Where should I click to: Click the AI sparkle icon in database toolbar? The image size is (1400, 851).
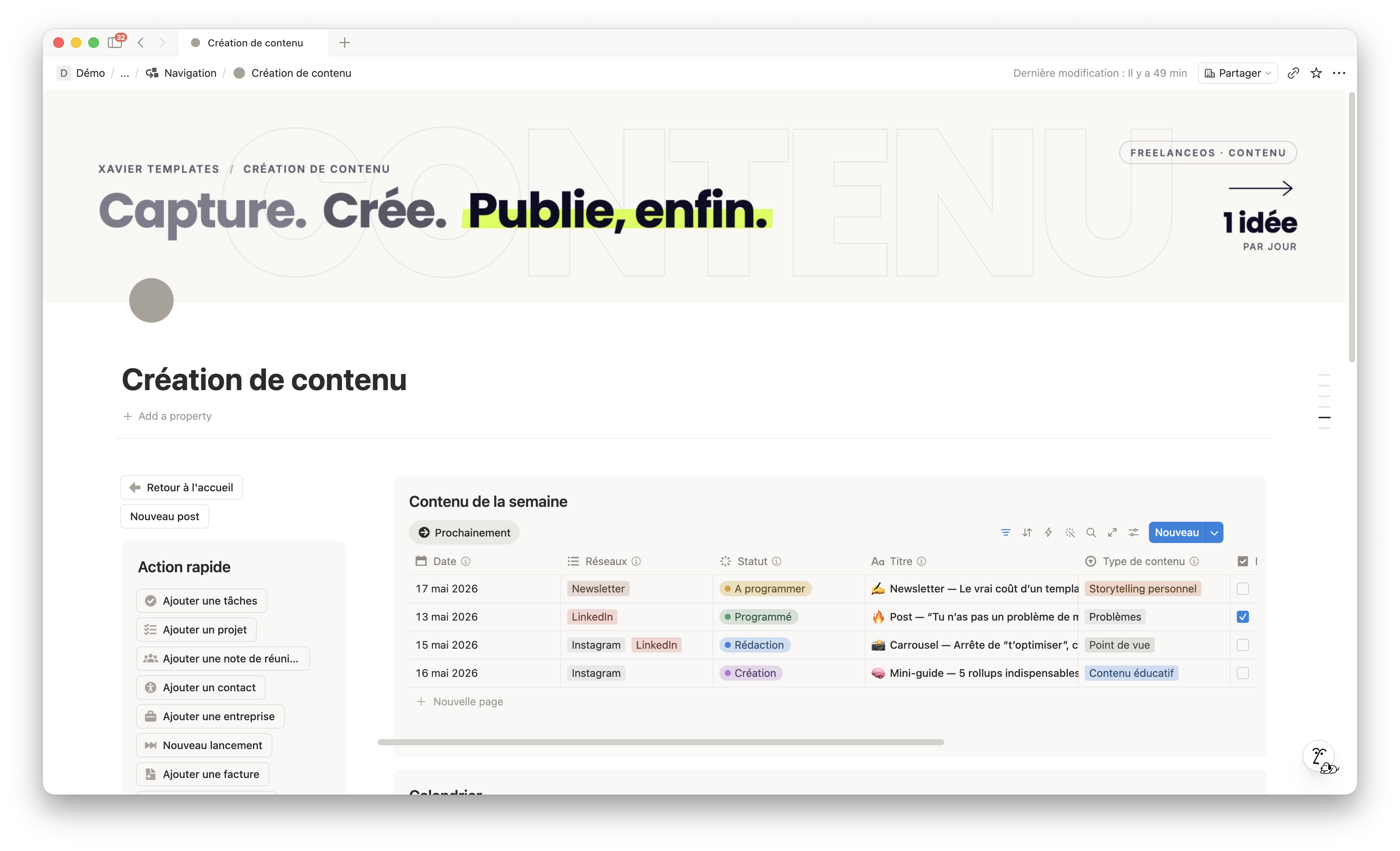1070,532
